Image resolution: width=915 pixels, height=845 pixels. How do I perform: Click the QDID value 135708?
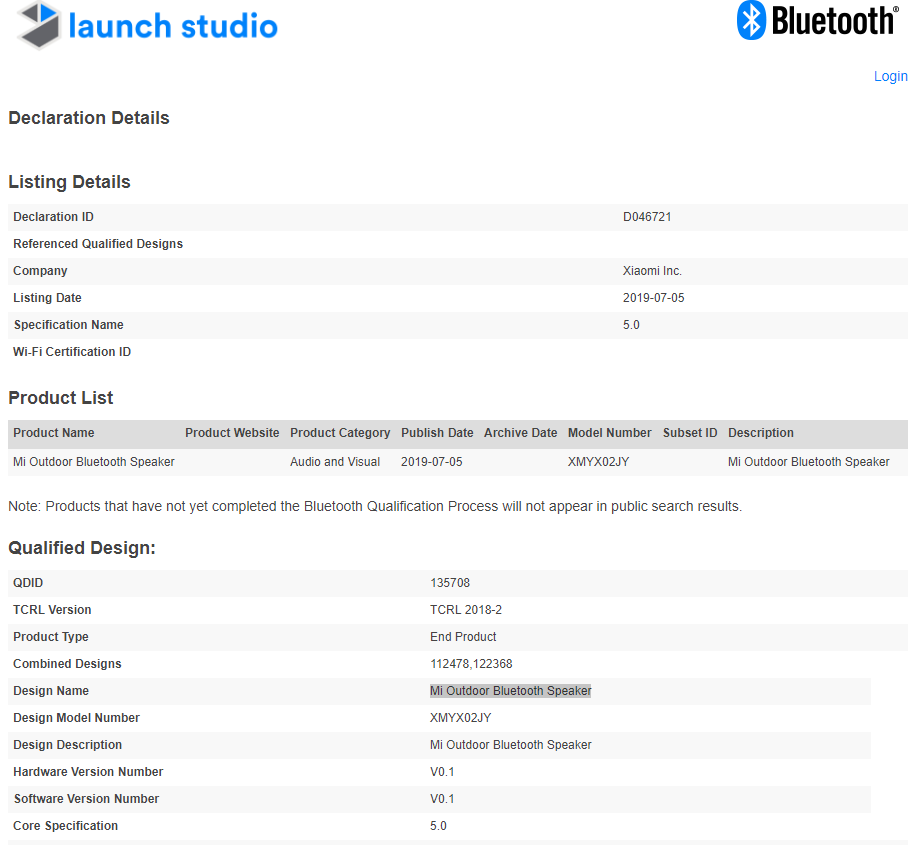(450, 583)
